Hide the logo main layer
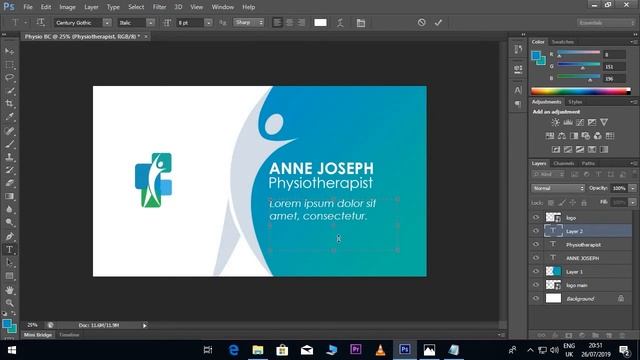 point(536,285)
